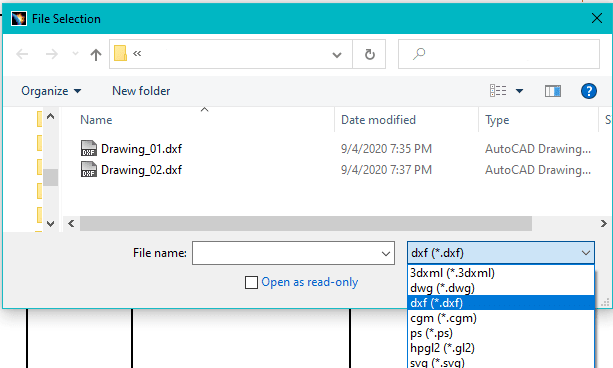This screenshot has width=613, height=368.
Task: Show the preview pane
Action: (553, 91)
